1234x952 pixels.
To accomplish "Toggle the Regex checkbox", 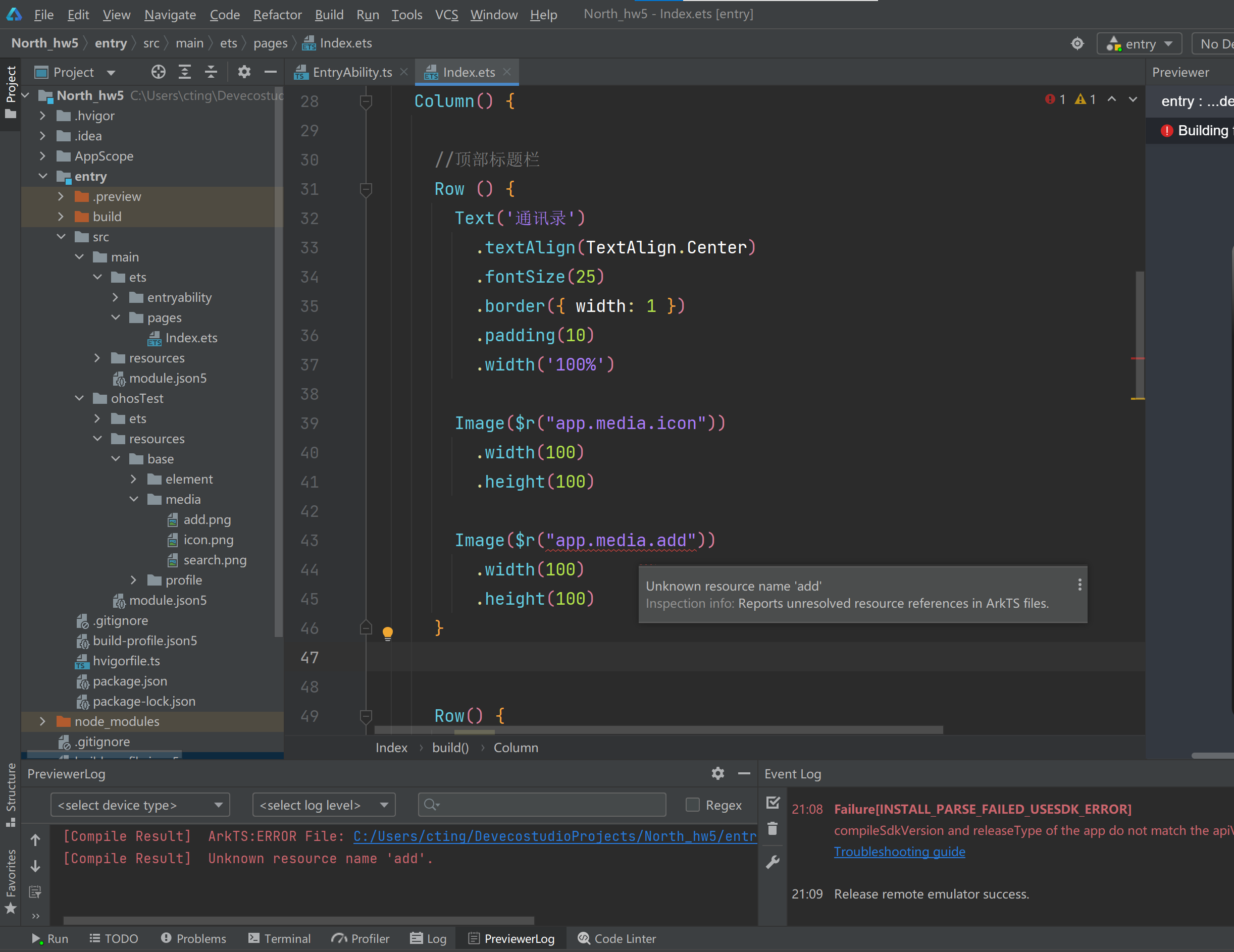I will tap(692, 805).
